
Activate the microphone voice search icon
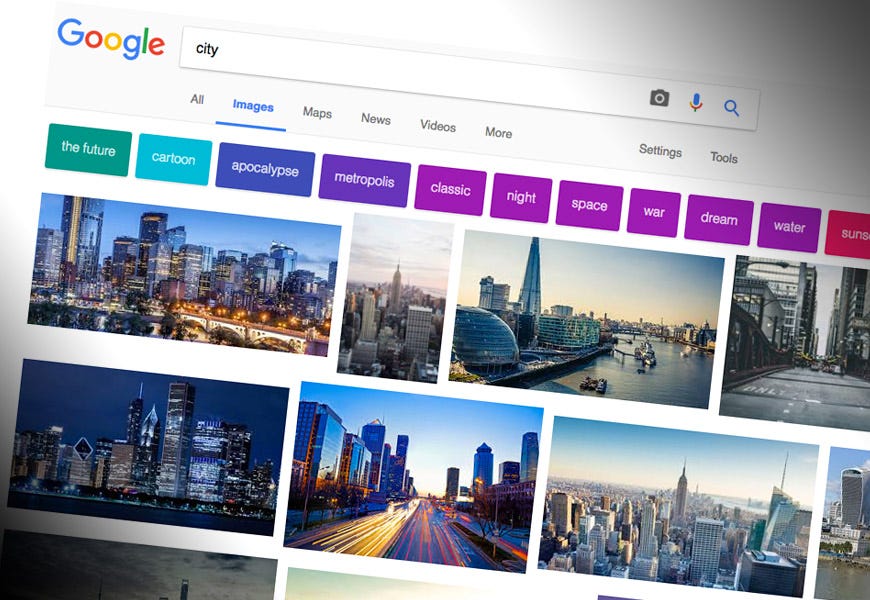tap(696, 102)
